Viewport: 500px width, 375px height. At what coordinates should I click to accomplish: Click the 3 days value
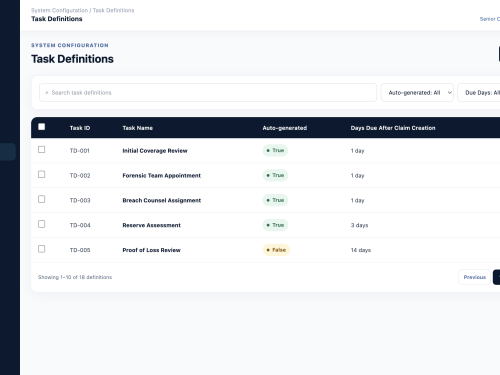point(359,225)
